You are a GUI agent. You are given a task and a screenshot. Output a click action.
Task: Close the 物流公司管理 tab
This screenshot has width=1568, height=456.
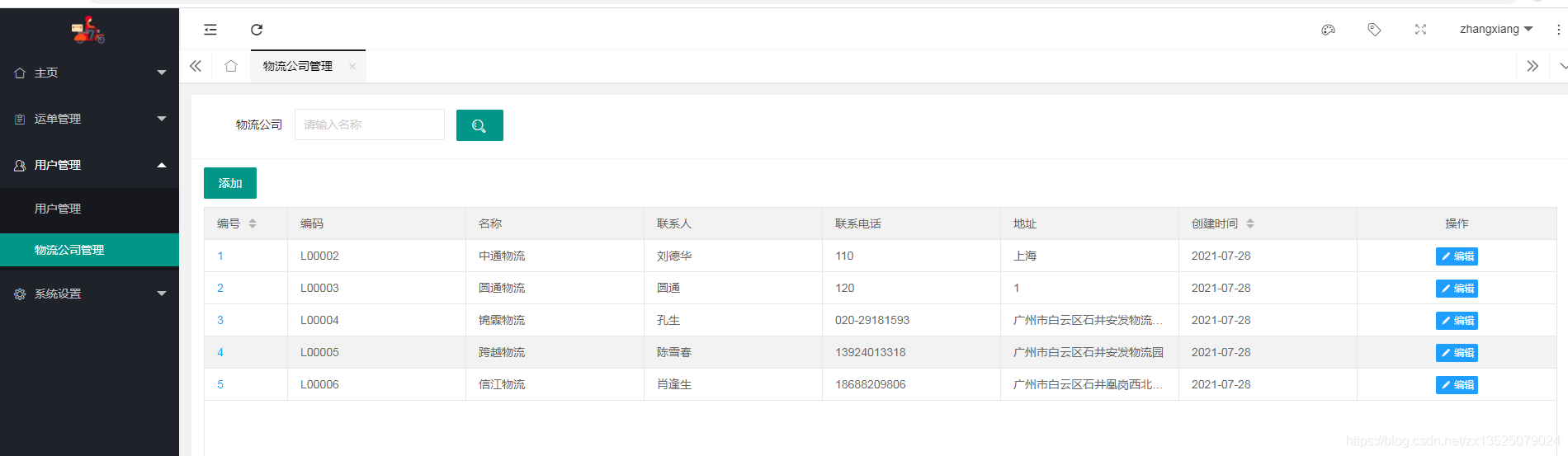pos(352,67)
